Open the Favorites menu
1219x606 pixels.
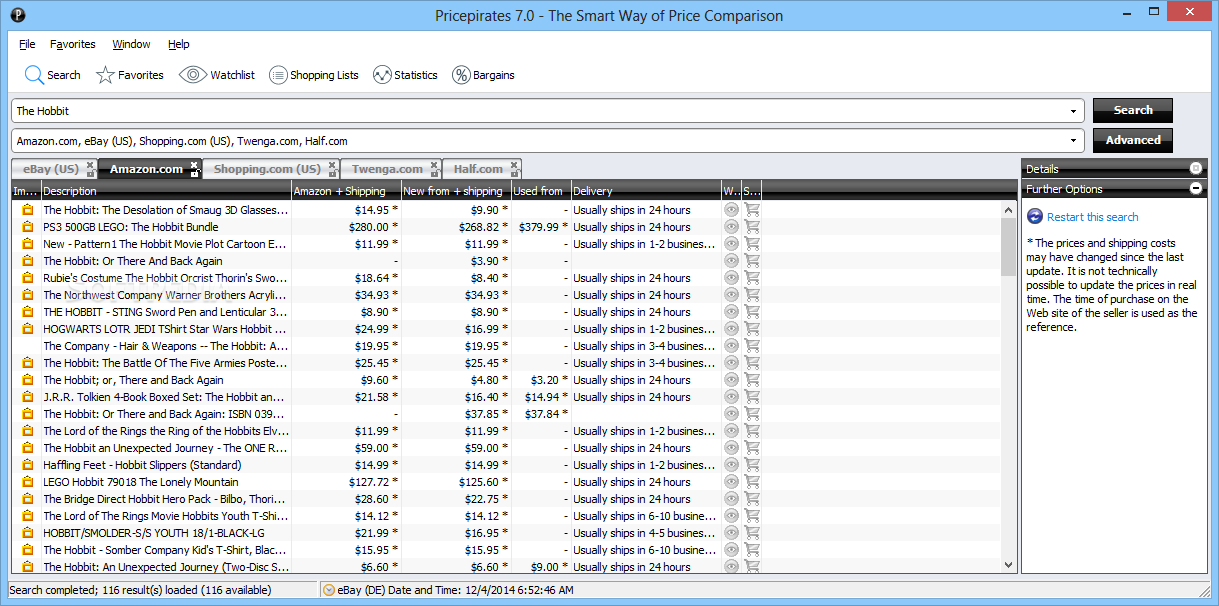pos(73,44)
